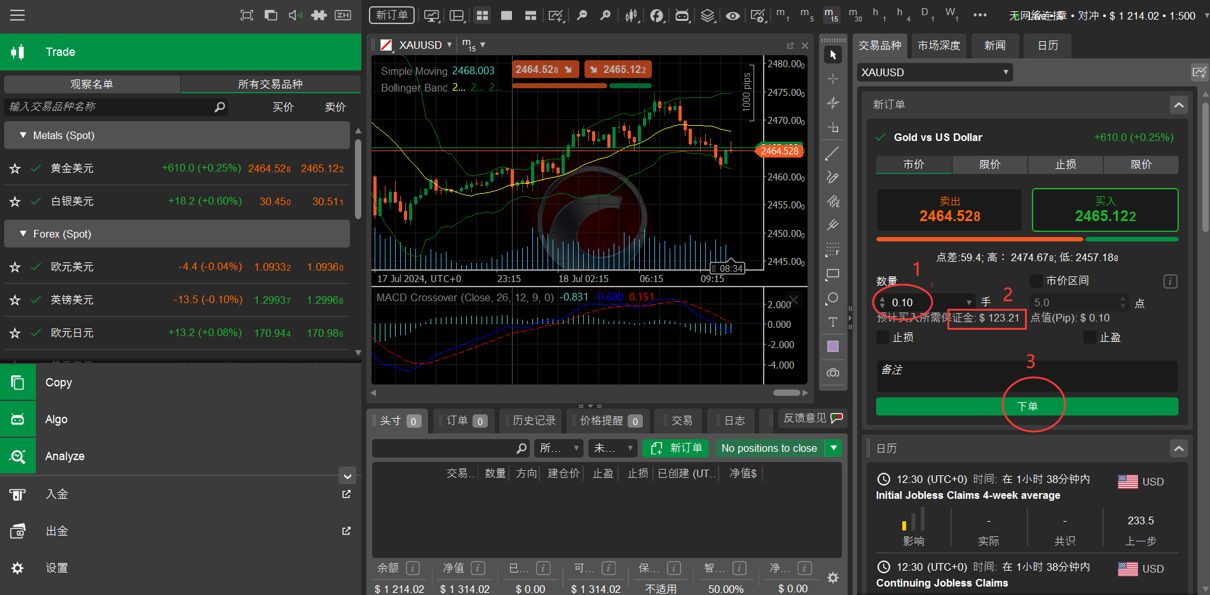Switch to the 日历 tab

pos(1047,45)
